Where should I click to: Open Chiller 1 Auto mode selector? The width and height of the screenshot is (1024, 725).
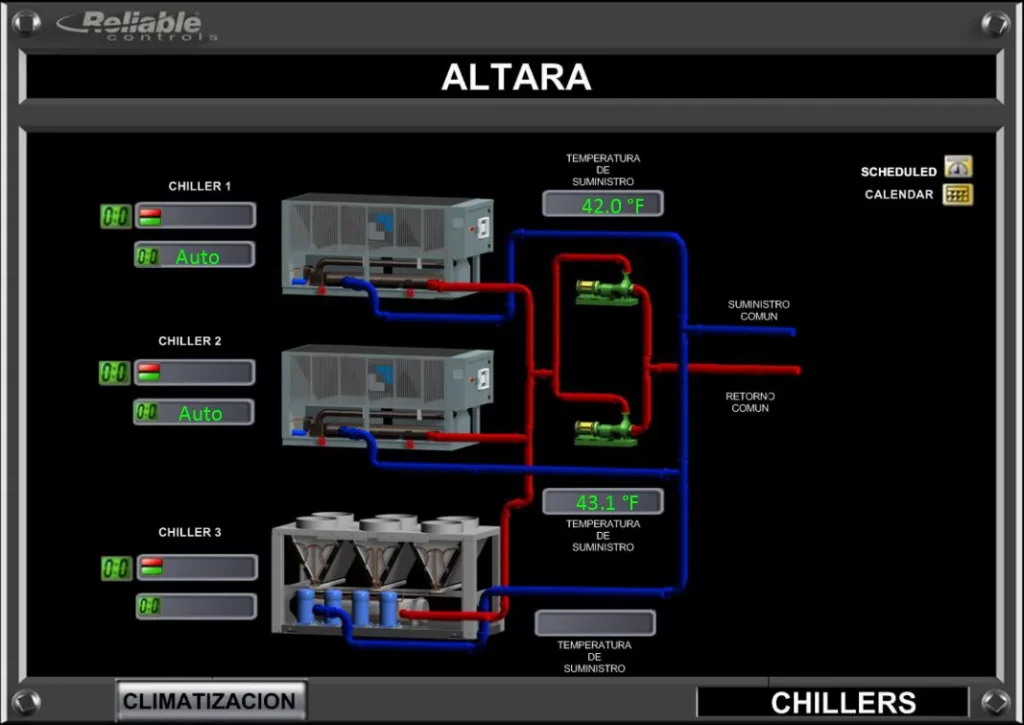pyautogui.click(x=195, y=256)
